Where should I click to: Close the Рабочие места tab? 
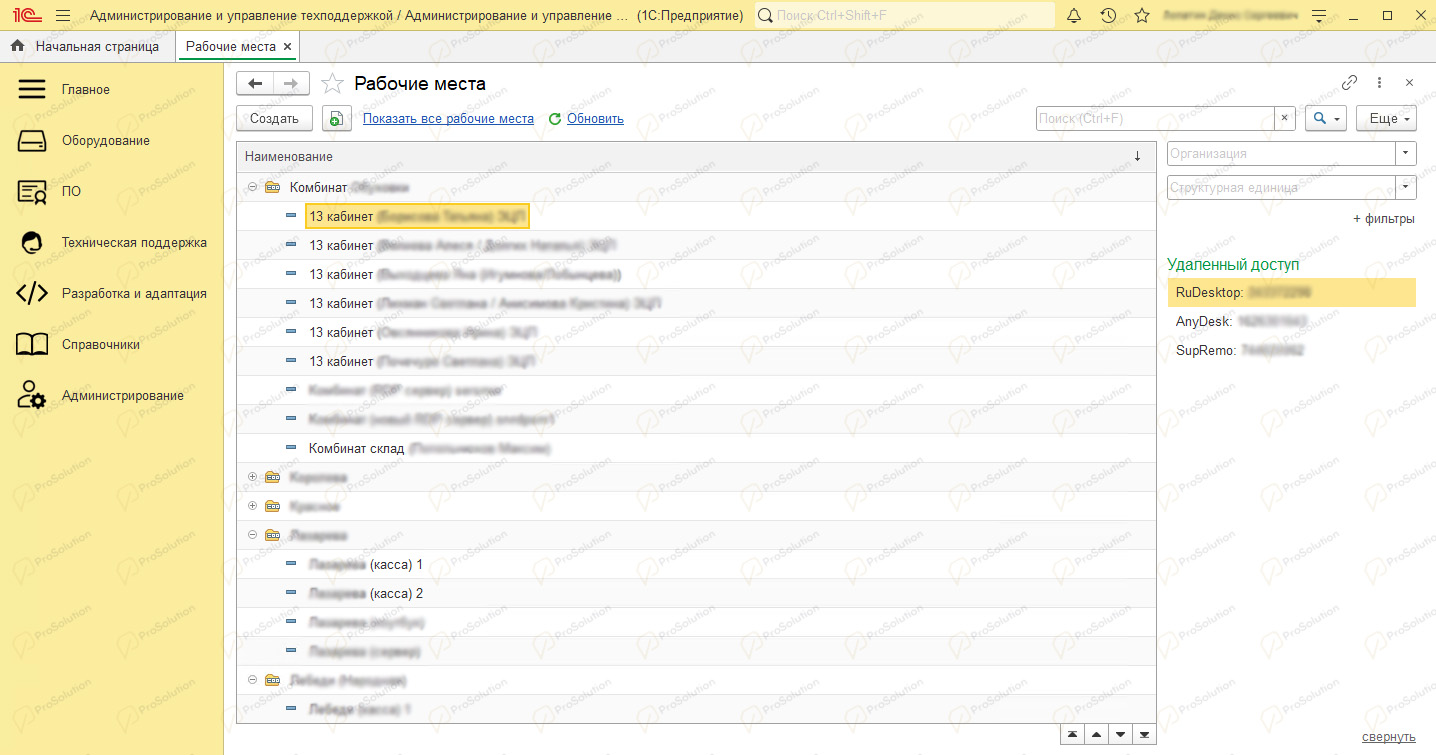point(288,47)
